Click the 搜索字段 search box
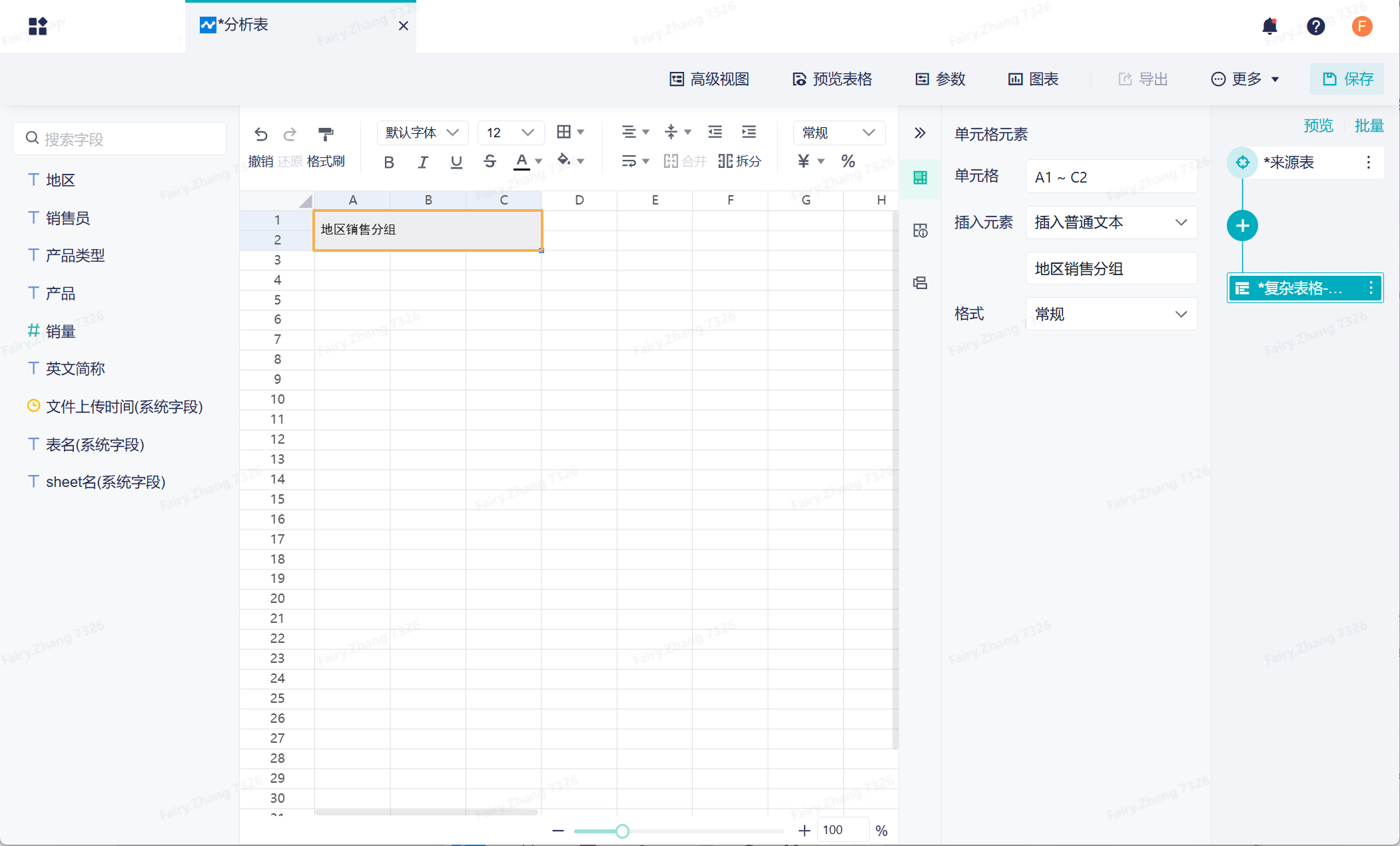This screenshot has height=846, width=1400. [x=120, y=139]
